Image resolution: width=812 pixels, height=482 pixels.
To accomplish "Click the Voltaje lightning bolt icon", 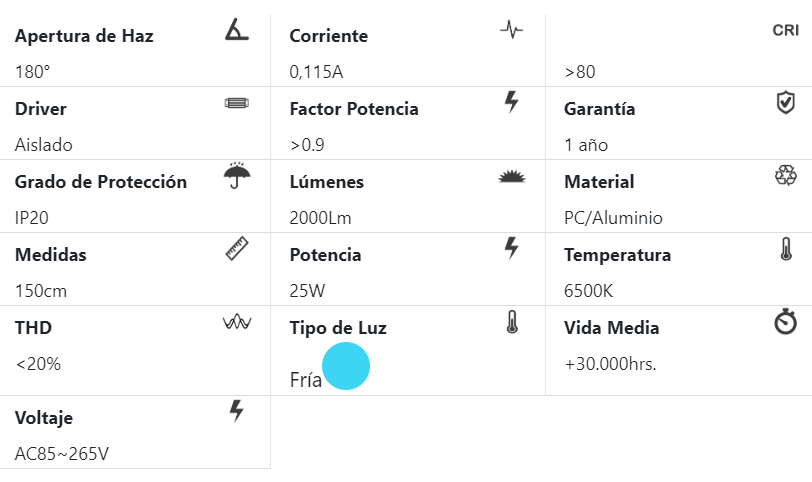I will point(237,410).
